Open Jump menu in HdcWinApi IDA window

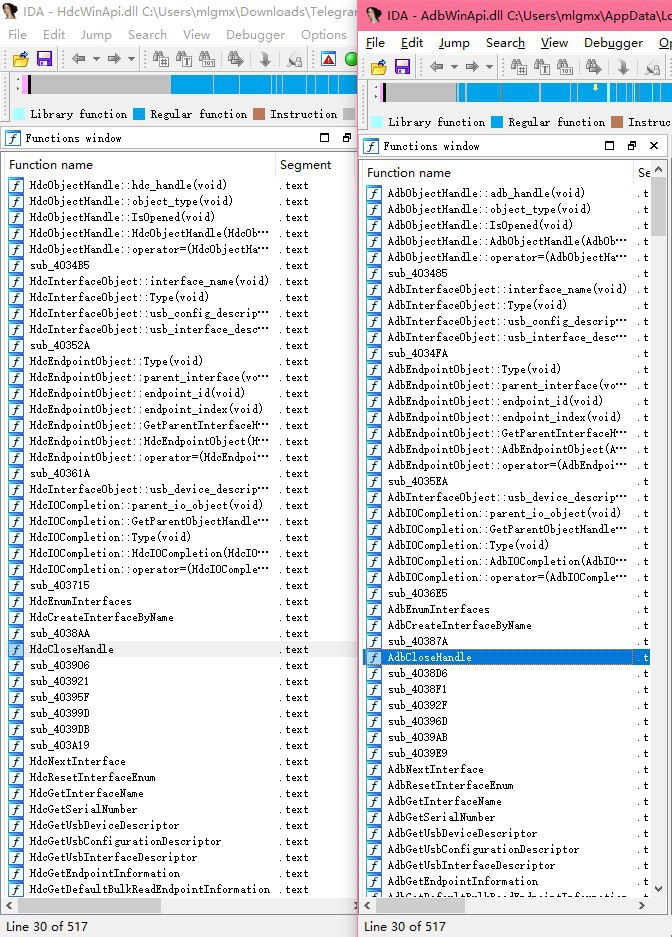click(96, 35)
